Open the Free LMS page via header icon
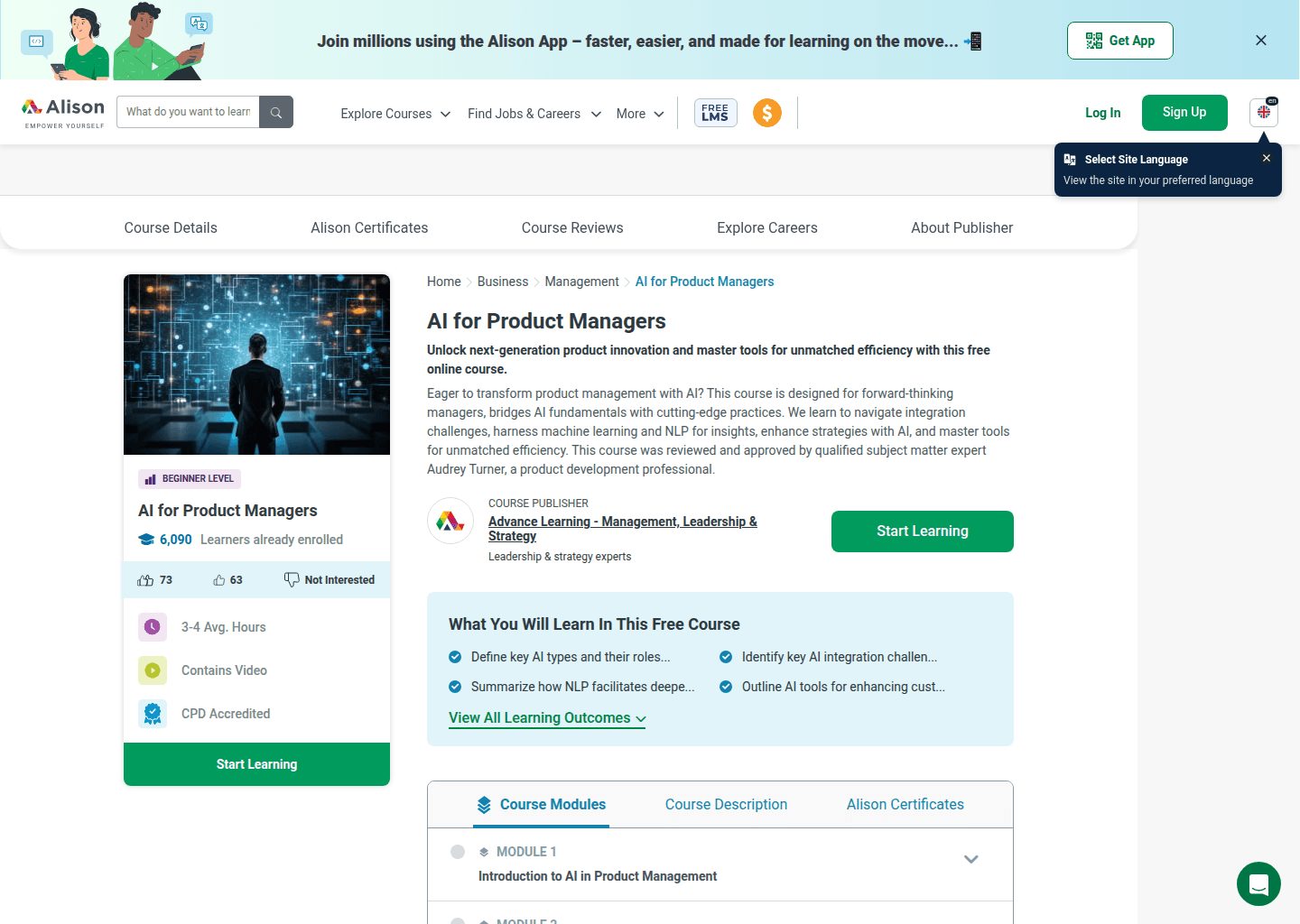Screen dimensions: 1300x924 point(715,112)
